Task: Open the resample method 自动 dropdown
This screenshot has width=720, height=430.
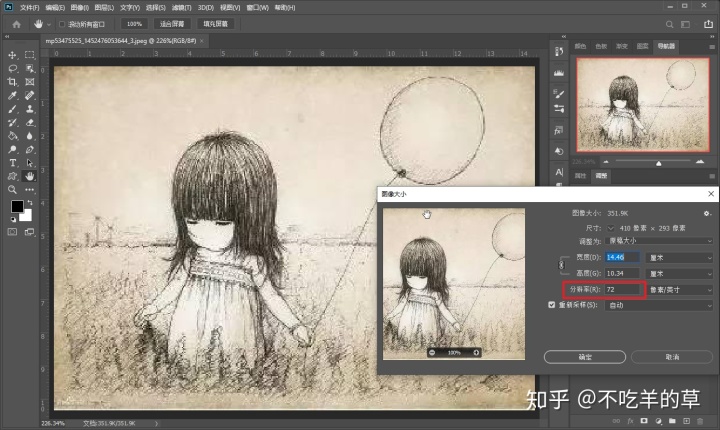Action: [658, 306]
